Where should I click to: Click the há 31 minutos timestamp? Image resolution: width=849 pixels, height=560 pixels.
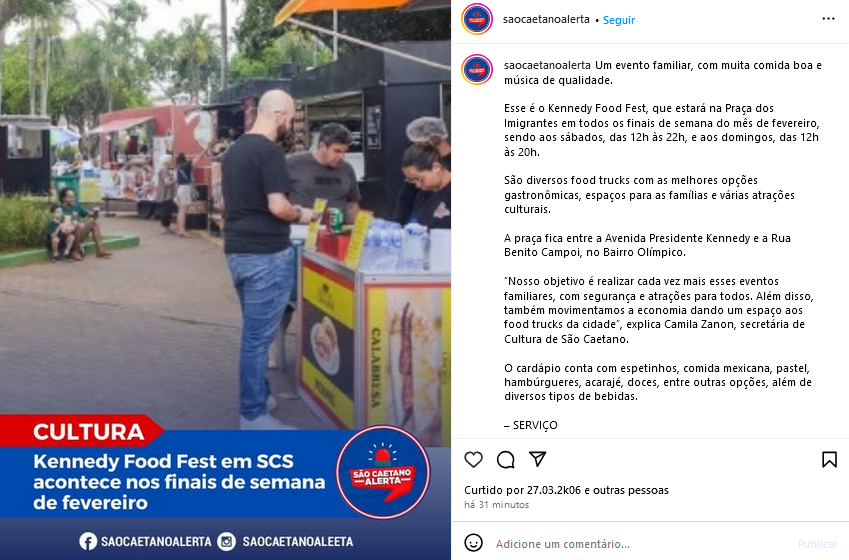pyautogui.click(x=497, y=505)
